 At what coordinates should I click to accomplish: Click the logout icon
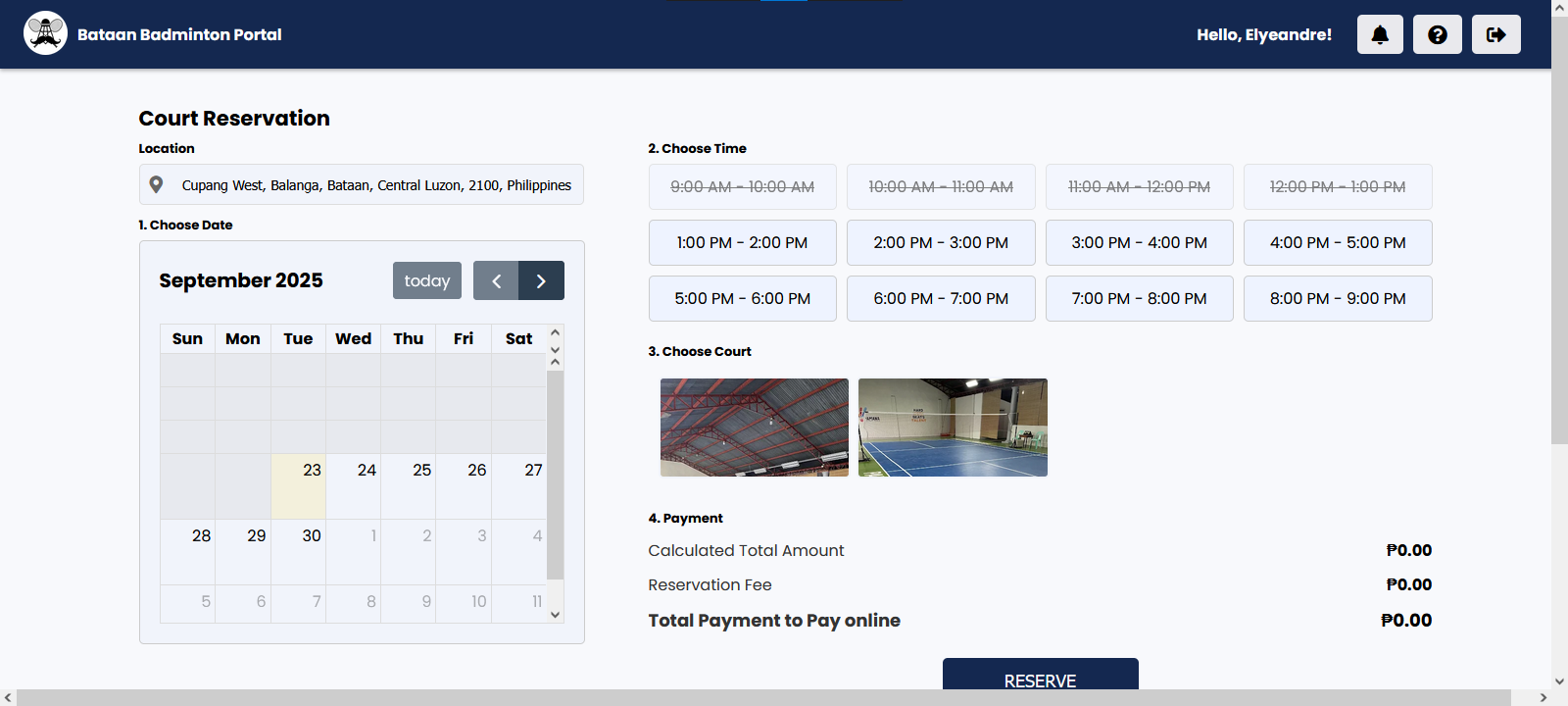1496,34
